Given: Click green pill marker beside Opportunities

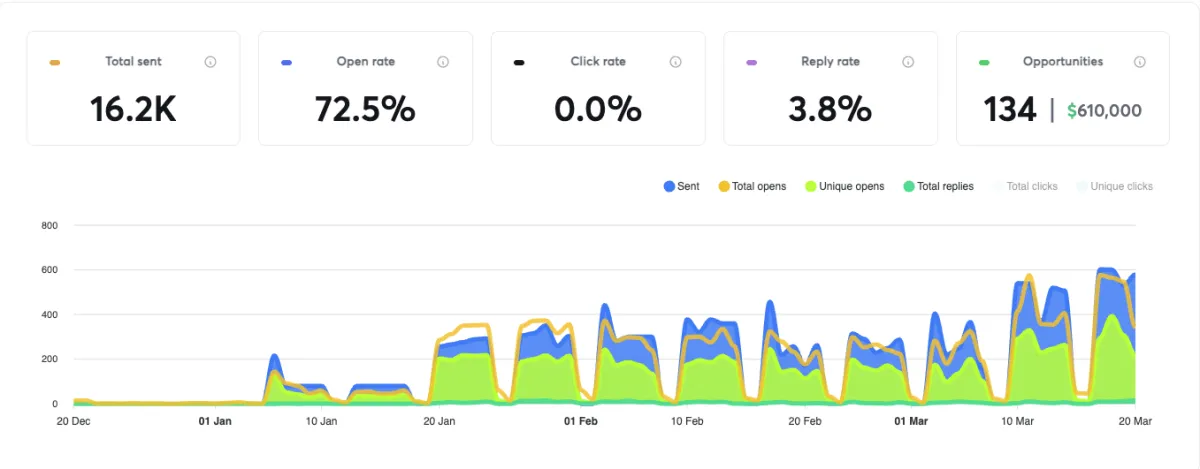Looking at the screenshot, I should coord(984,63).
